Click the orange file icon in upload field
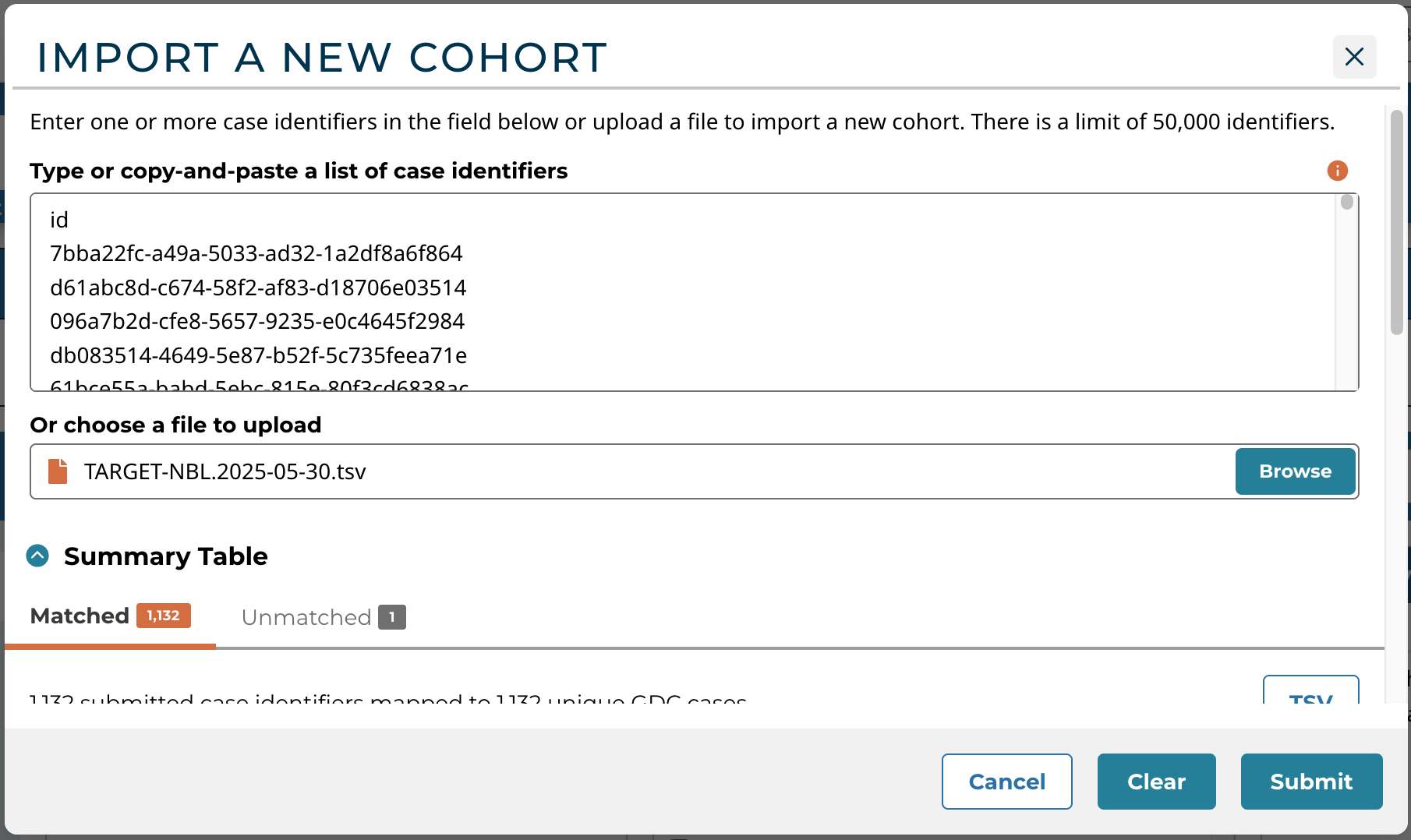Viewport: 1411px width, 840px height. click(58, 471)
